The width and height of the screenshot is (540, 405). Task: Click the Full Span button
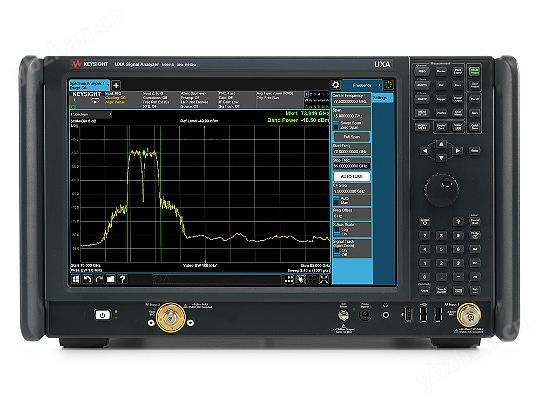tap(352, 137)
